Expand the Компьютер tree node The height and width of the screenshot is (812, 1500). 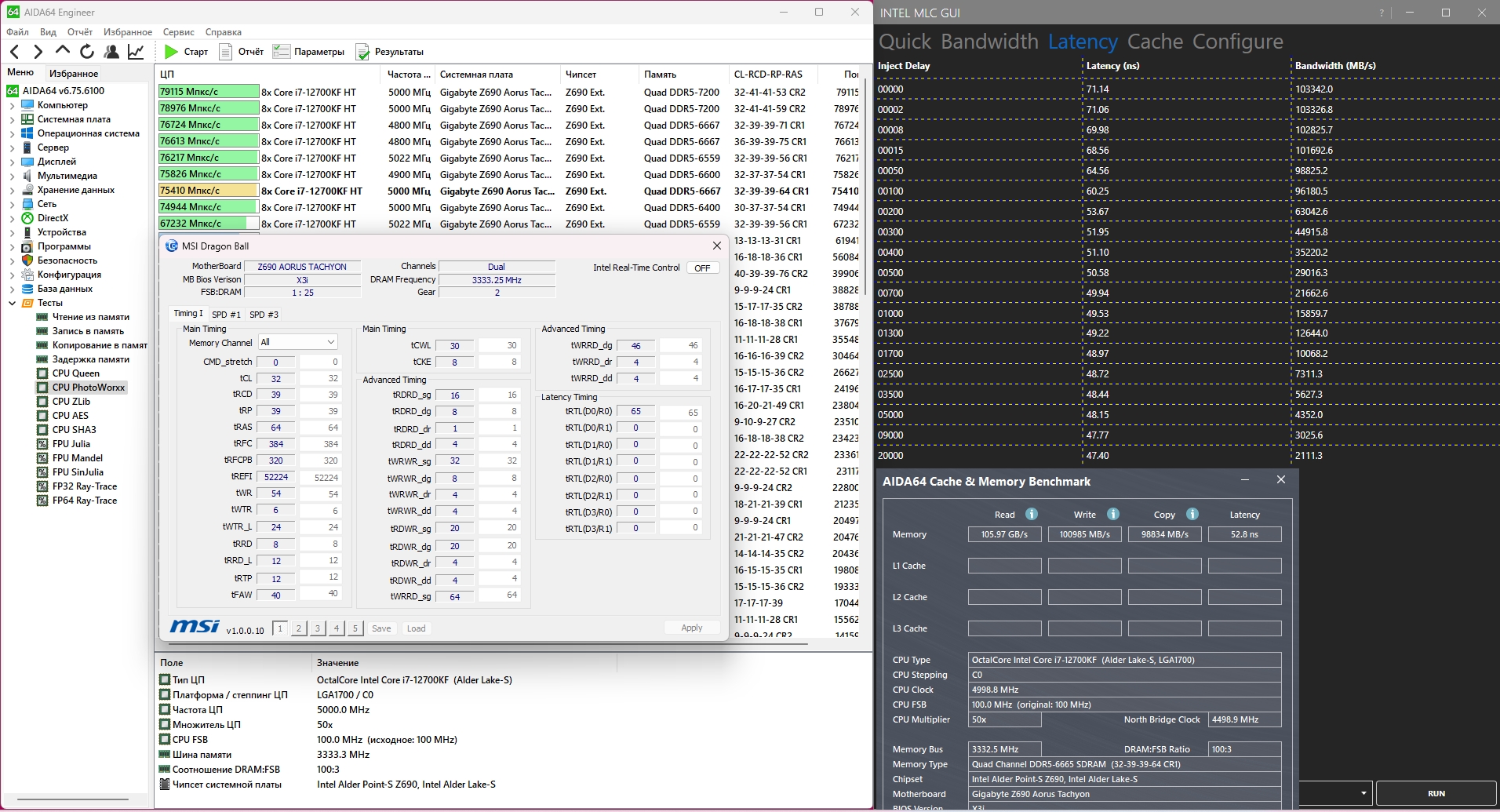coord(12,105)
